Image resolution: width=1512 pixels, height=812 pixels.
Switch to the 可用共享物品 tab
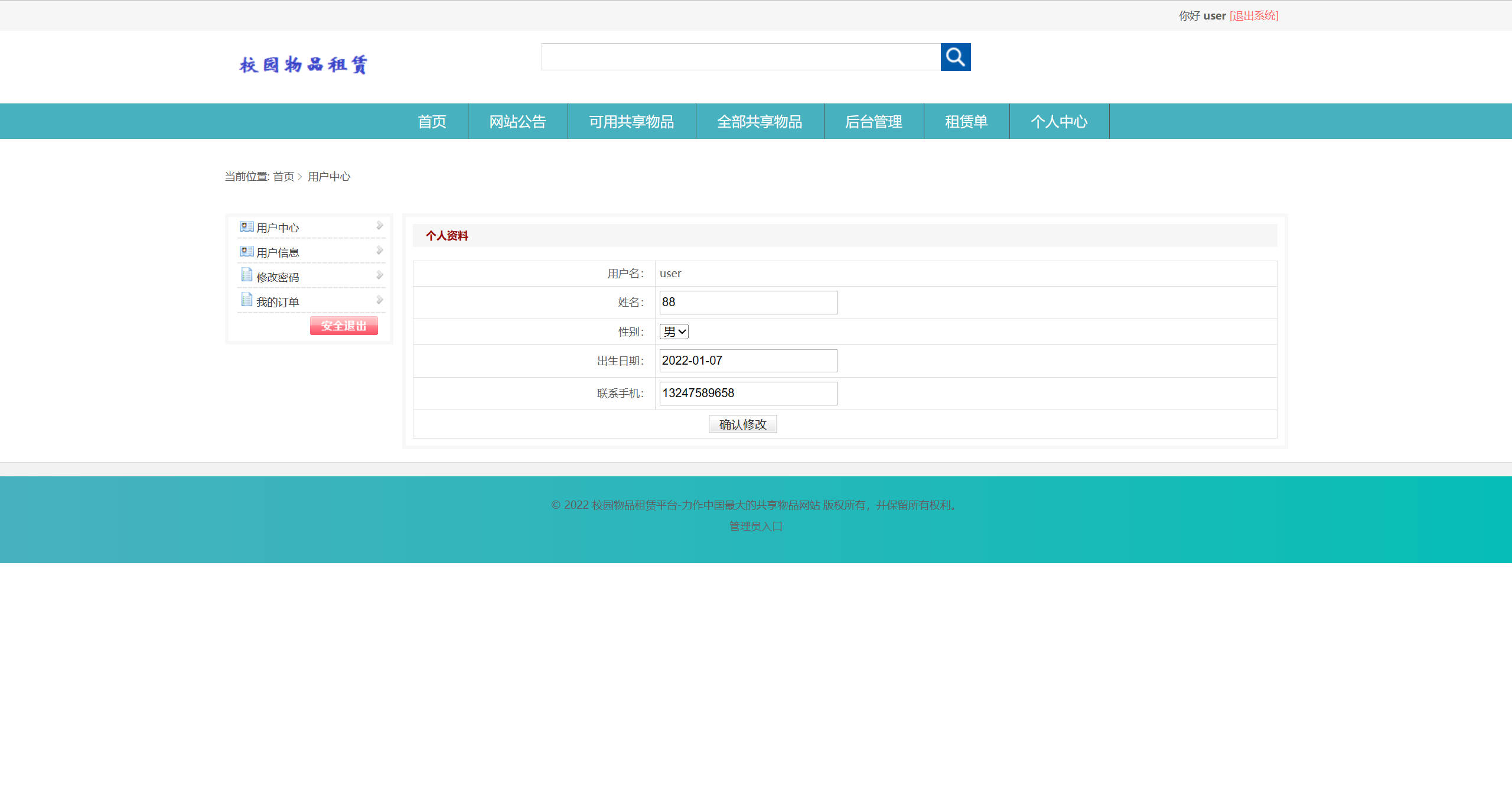[x=631, y=121]
